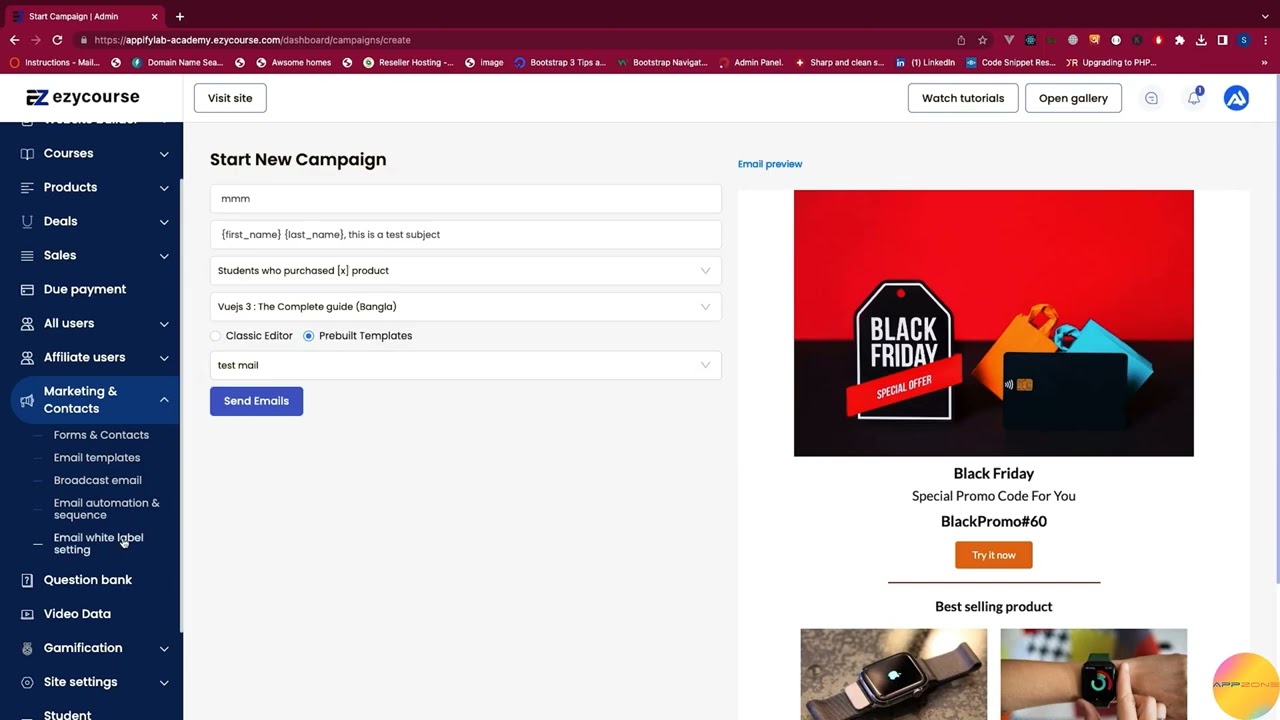This screenshot has width=1280, height=720.
Task: Bookmark page with the star icon
Action: [x=983, y=40]
